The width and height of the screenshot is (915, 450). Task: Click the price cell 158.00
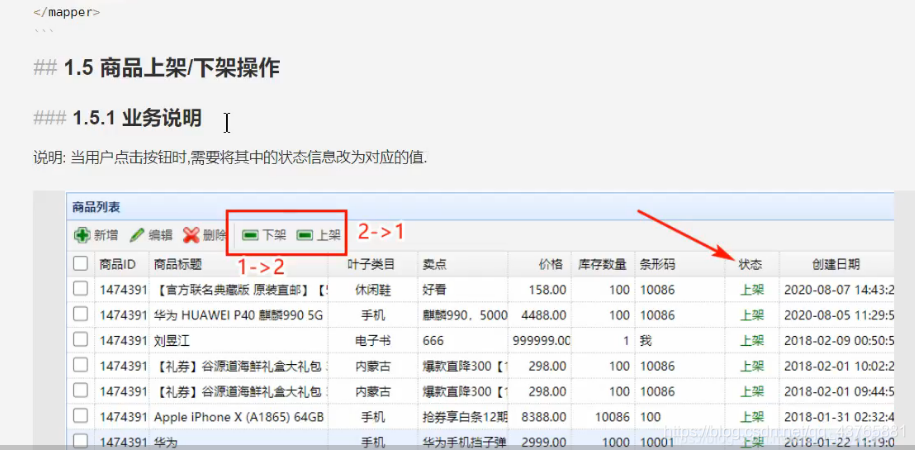(547, 290)
